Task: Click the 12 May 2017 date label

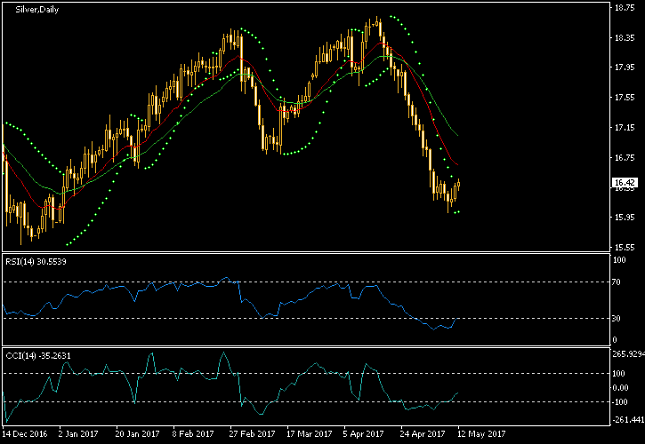Action: (481, 434)
